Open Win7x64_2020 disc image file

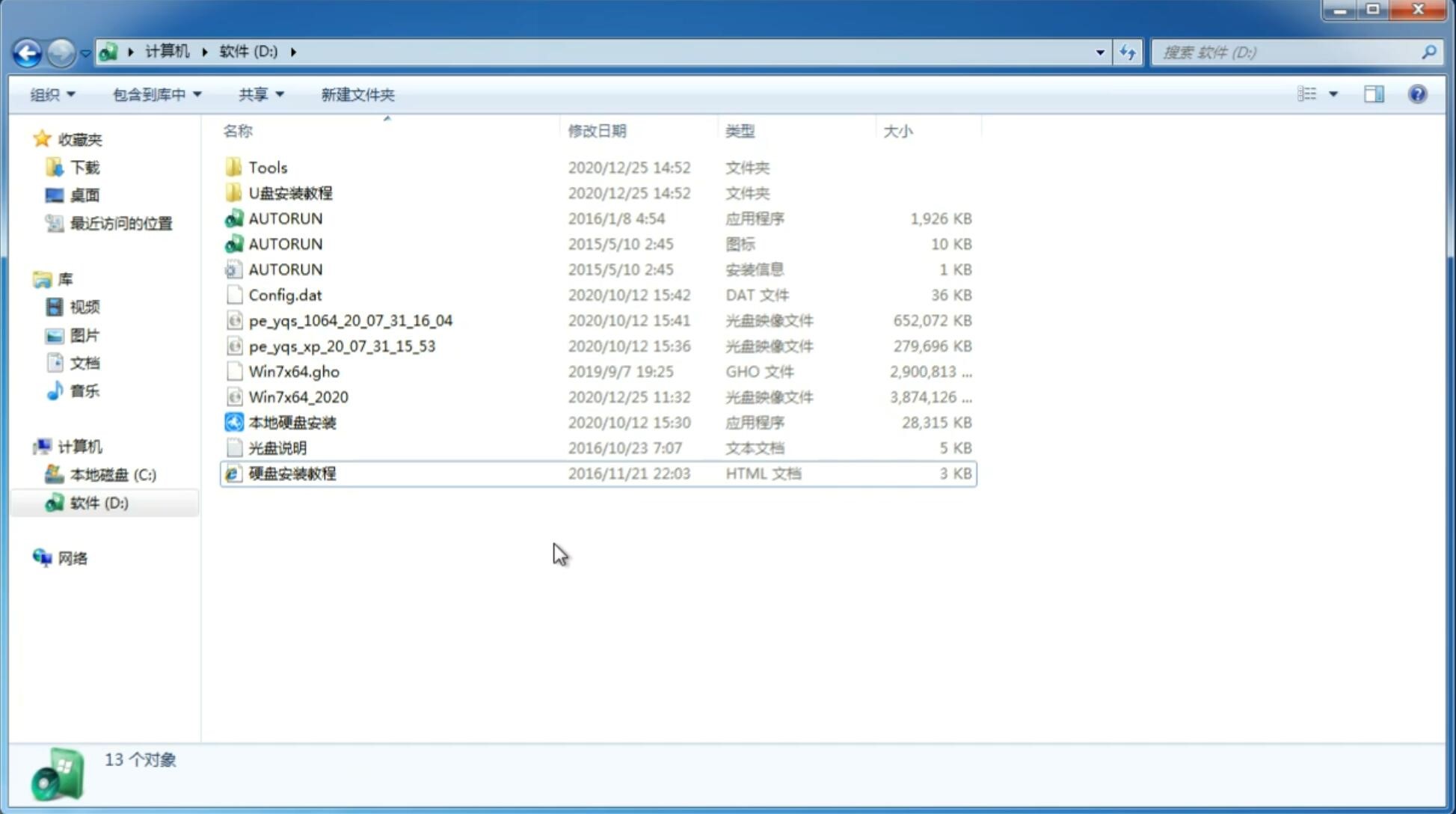[x=299, y=396]
